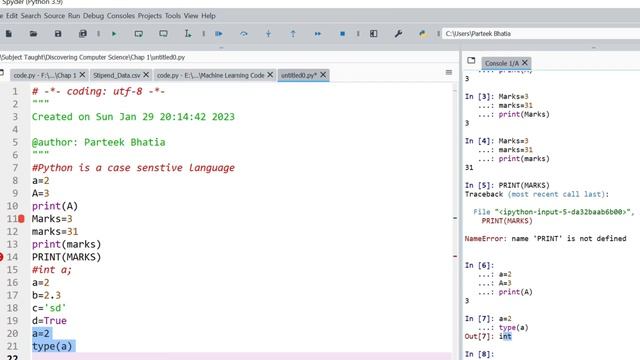Image resolution: width=640 pixels, height=360 pixels.
Task: Click the 'In [8]:' console prompt
Action: point(480,354)
